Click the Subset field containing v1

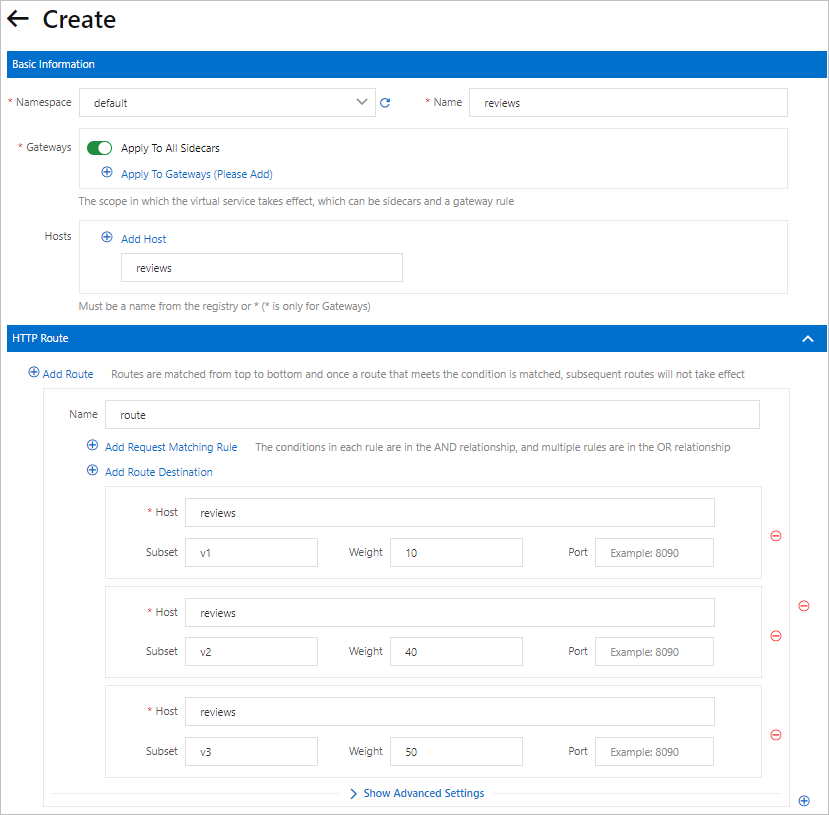click(251, 553)
